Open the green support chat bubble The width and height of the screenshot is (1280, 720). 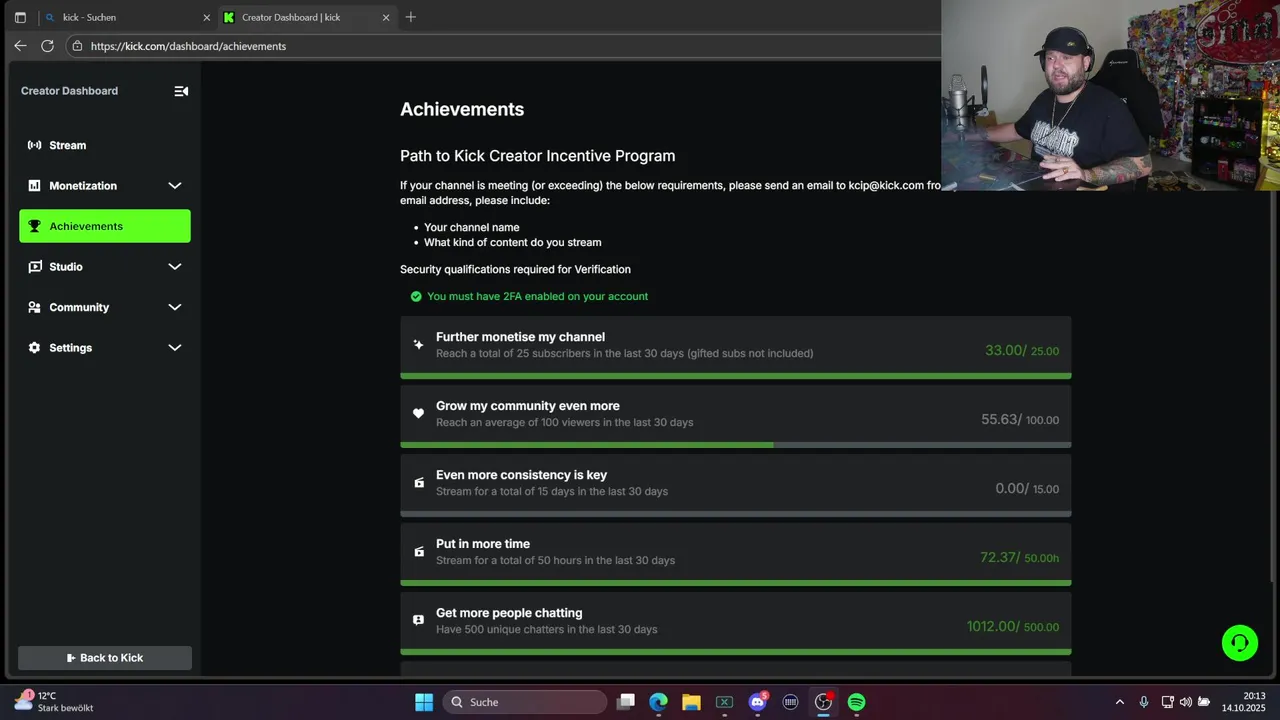pos(1240,643)
